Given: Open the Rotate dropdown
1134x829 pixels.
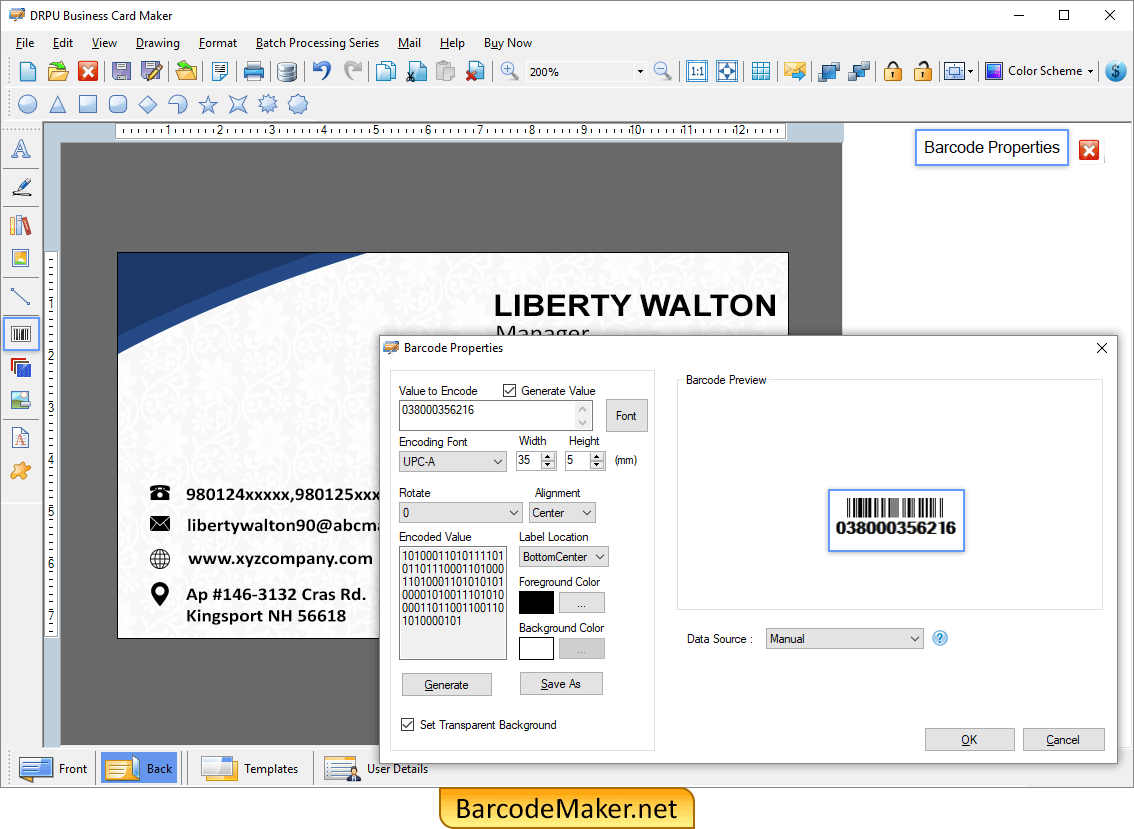Looking at the screenshot, I should pos(461,513).
